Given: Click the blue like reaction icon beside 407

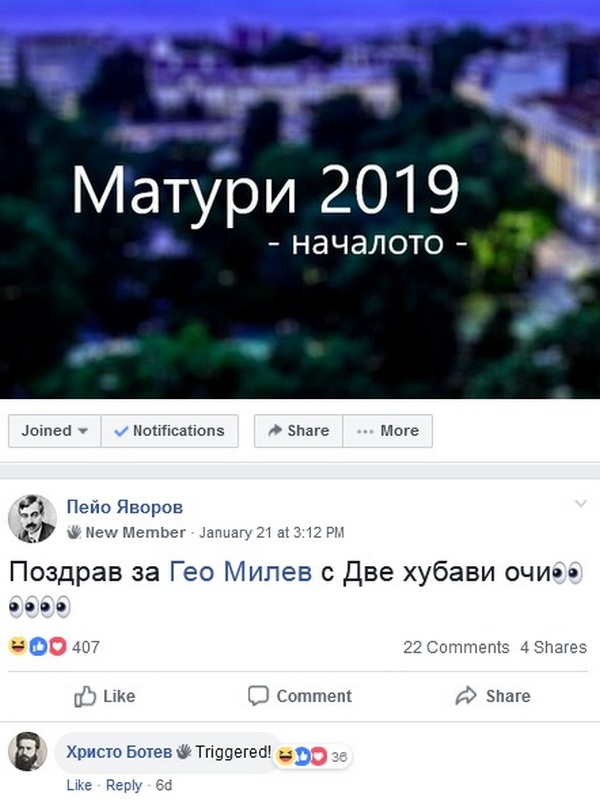Looking at the screenshot, I should (x=38, y=647).
